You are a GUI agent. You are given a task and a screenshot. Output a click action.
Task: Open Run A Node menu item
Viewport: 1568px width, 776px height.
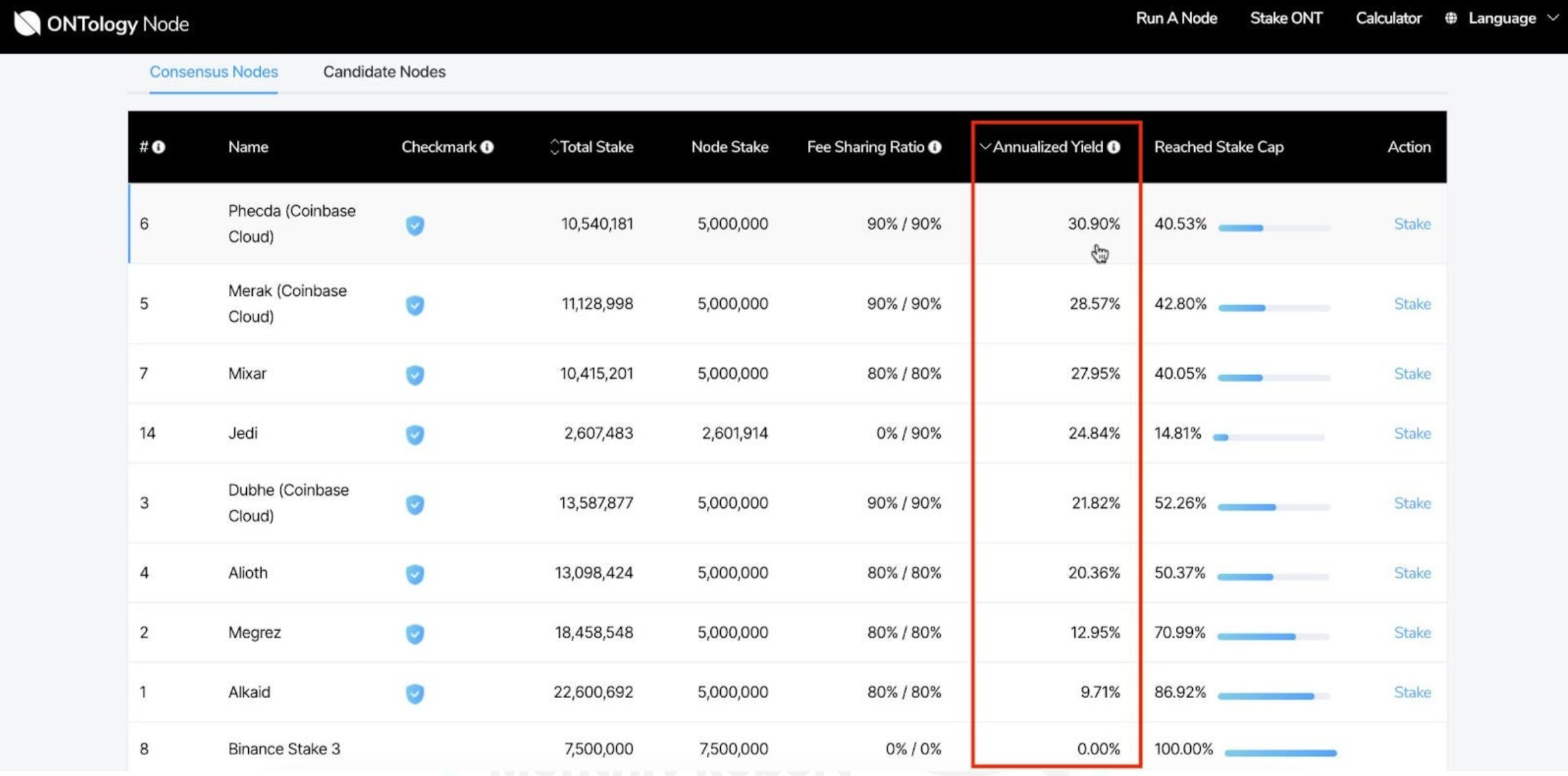click(x=1176, y=18)
